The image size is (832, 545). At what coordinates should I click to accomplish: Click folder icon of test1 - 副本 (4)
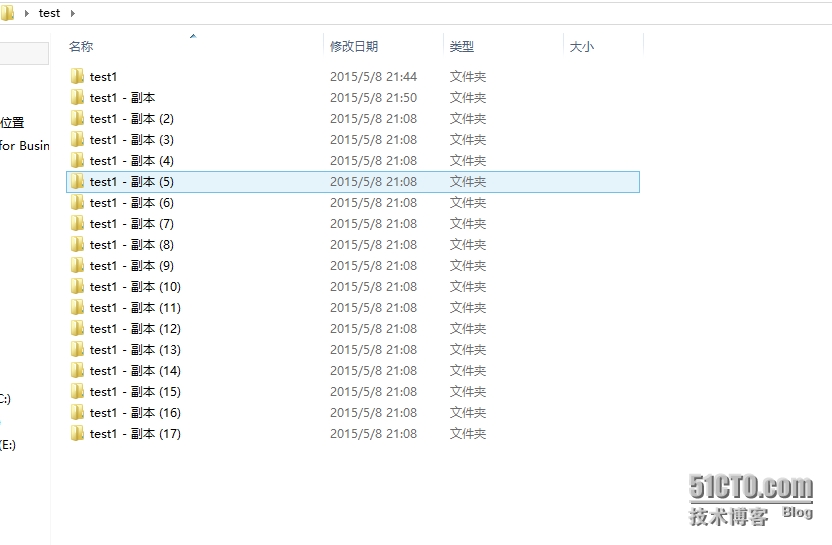tap(77, 160)
